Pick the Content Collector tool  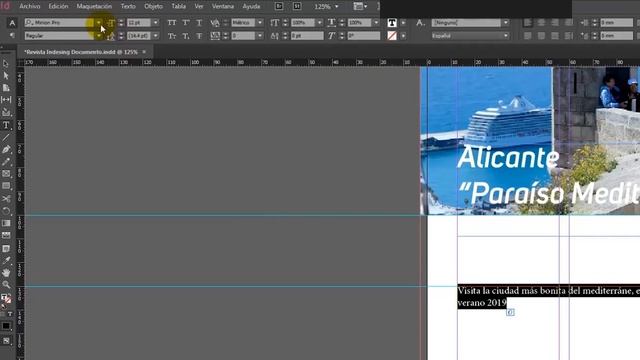6,112
